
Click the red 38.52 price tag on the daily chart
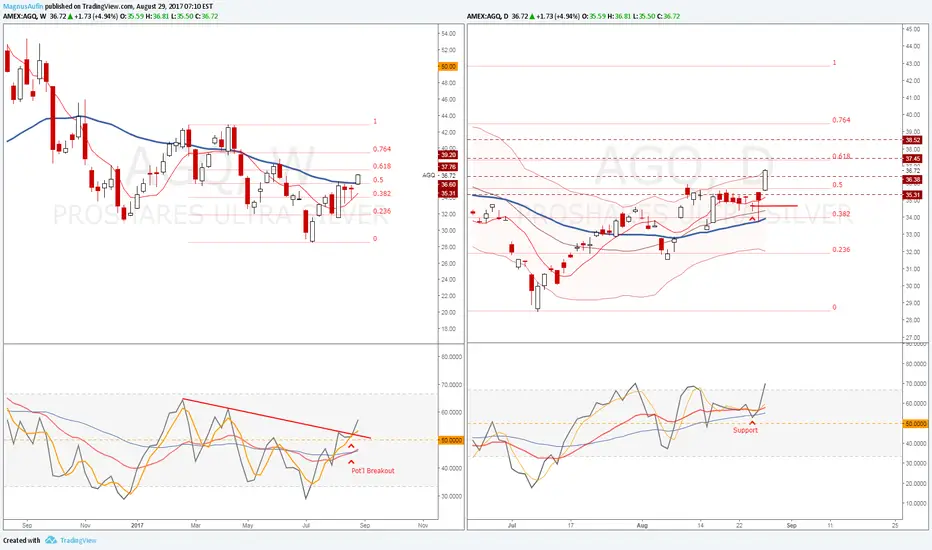click(x=912, y=140)
